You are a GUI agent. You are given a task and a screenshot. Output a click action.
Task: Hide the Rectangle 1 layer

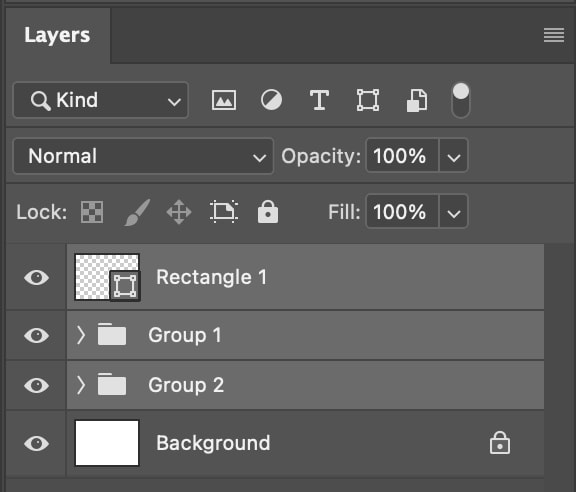(36, 277)
